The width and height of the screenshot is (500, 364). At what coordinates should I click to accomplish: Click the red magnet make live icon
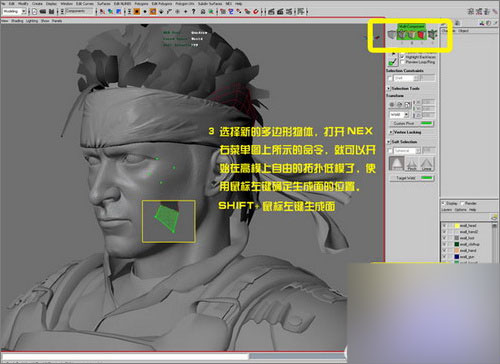[256, 11]
